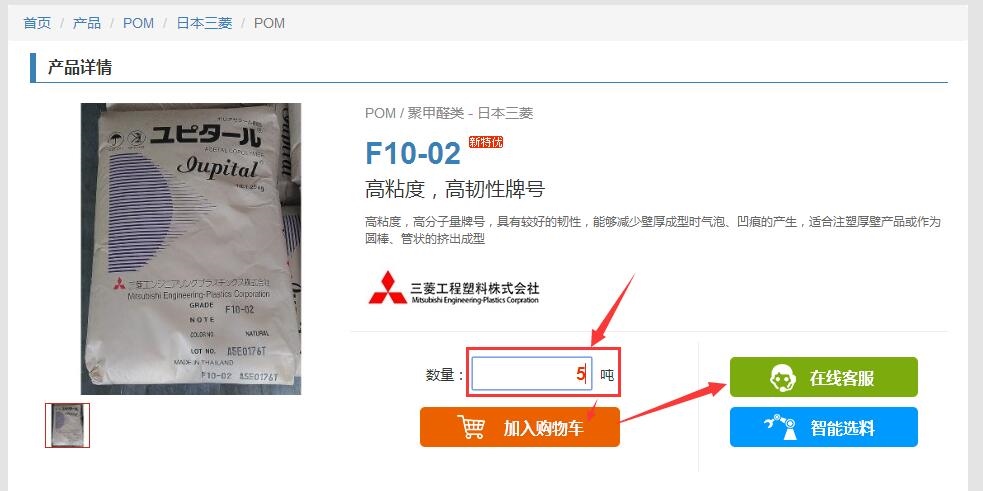Open the 首页 breadcrumb link
Image resolution: width=983 pixels, height=491 pixels.
click(37, 23)
